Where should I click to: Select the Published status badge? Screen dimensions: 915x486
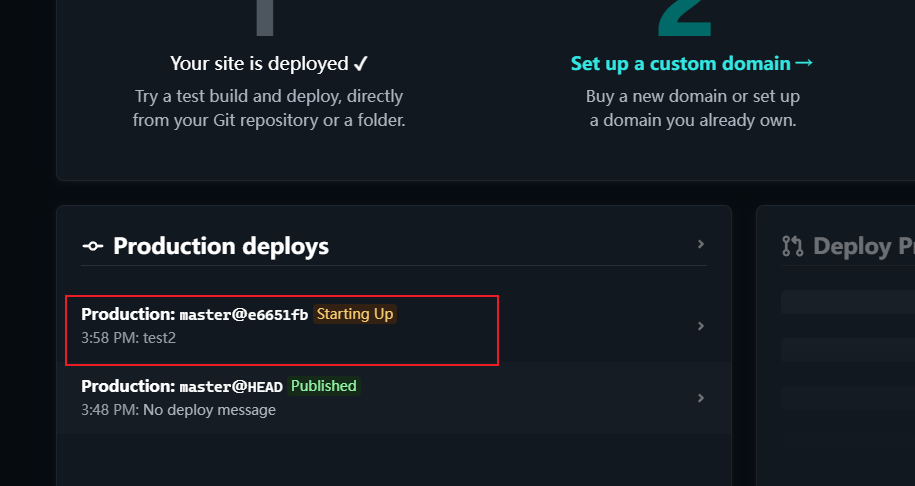click(323, 386)
